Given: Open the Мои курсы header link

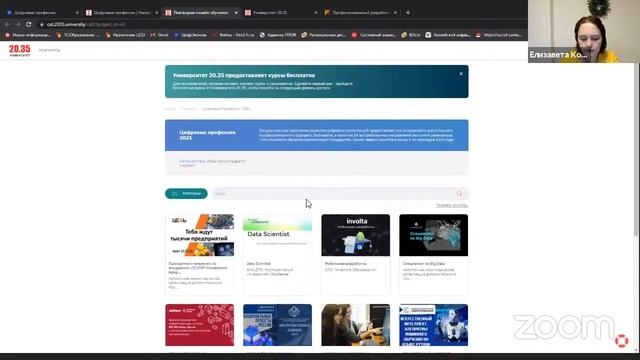Looking at the screenshot, I should tap(49, 50).
